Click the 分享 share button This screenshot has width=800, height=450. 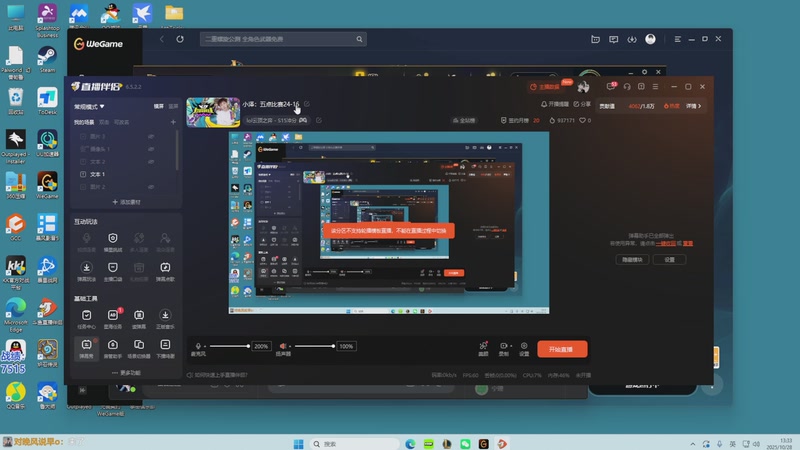tap(582, 104)
